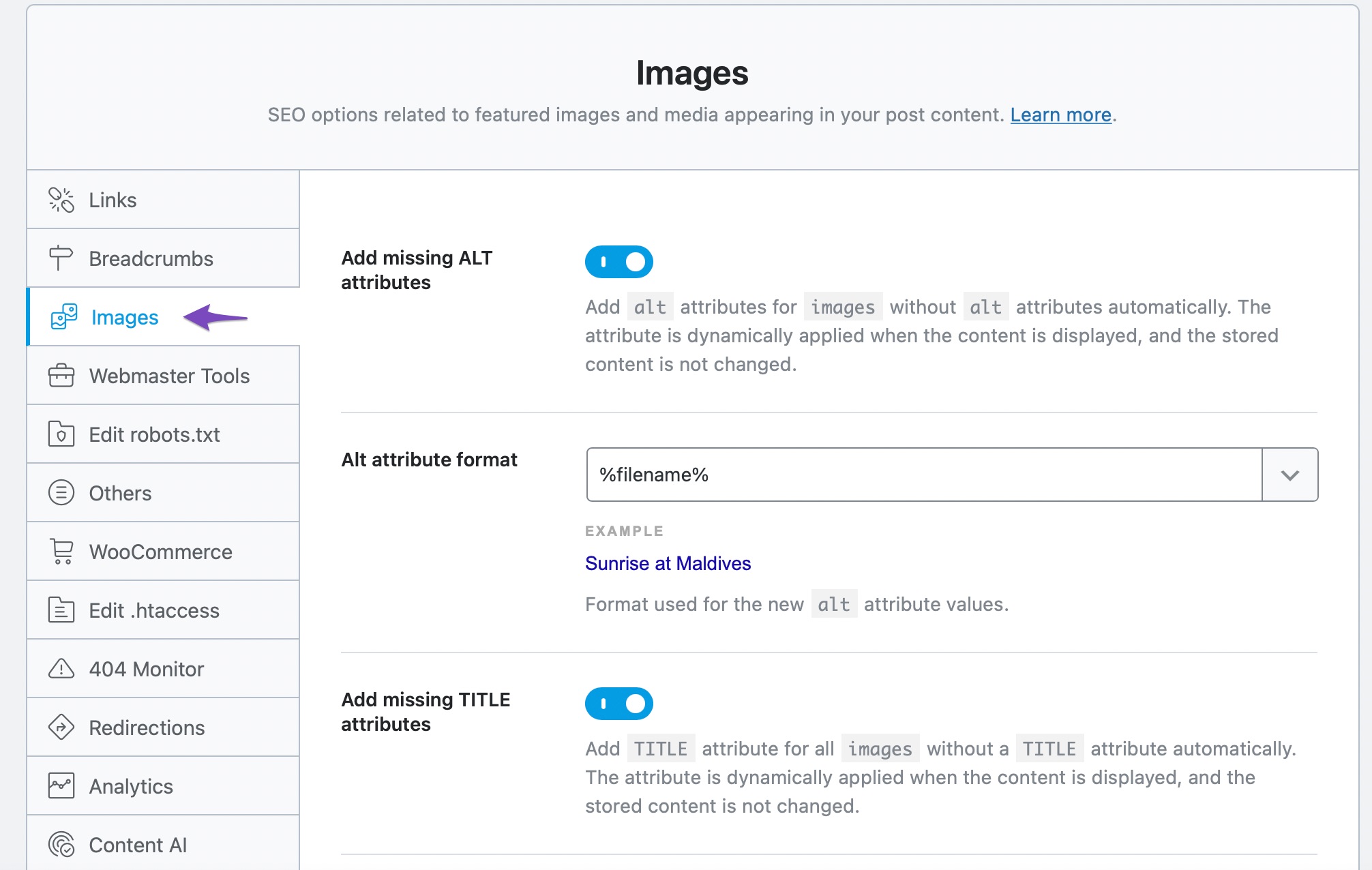Viewport: 1372px width, 870px height.
Task: Switch to WooCommerce settings
Action: click(x=163, y=552)
